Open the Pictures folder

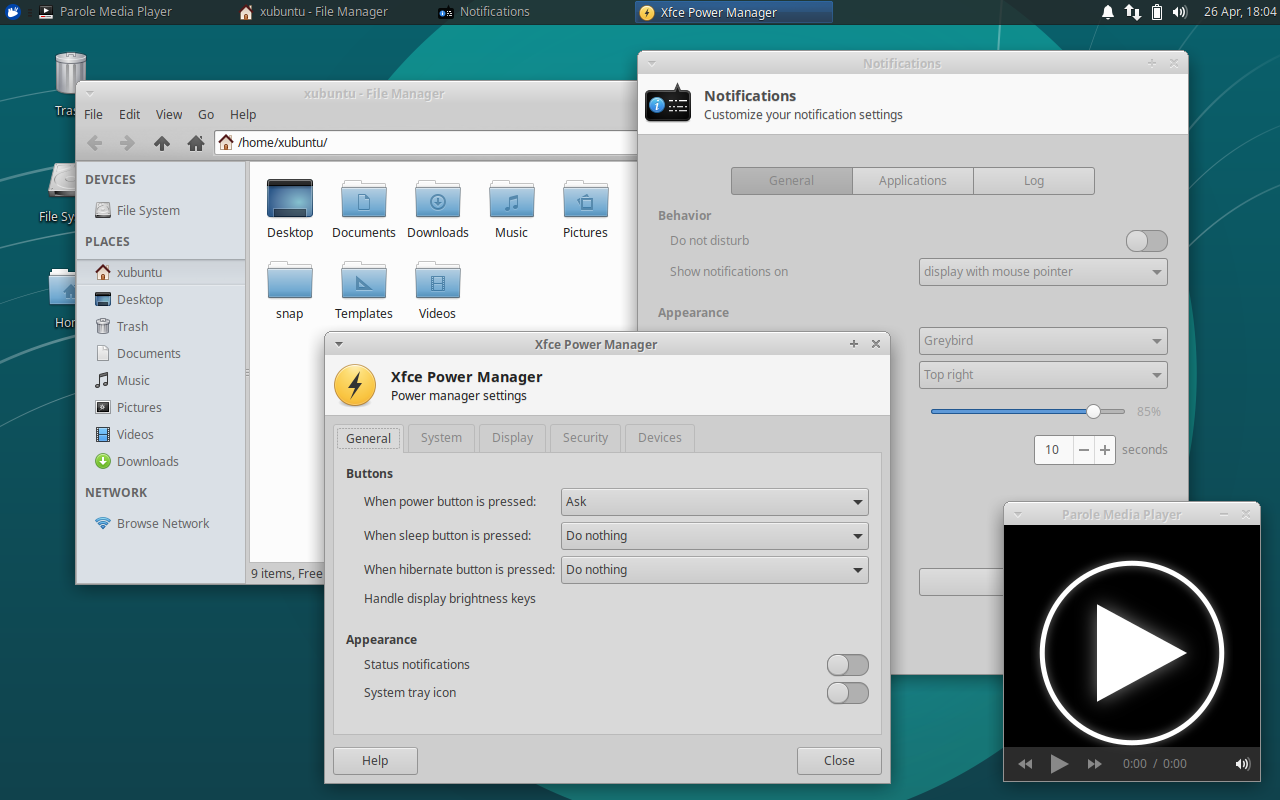coord(584,205)
